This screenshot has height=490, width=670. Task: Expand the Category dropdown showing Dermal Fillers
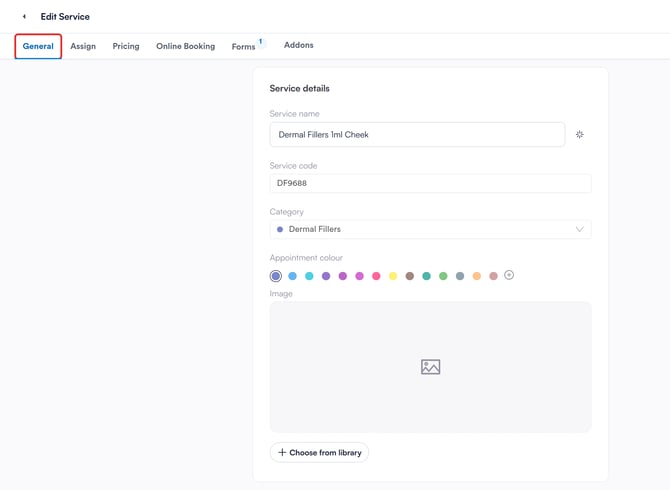[x=430, y=229]
